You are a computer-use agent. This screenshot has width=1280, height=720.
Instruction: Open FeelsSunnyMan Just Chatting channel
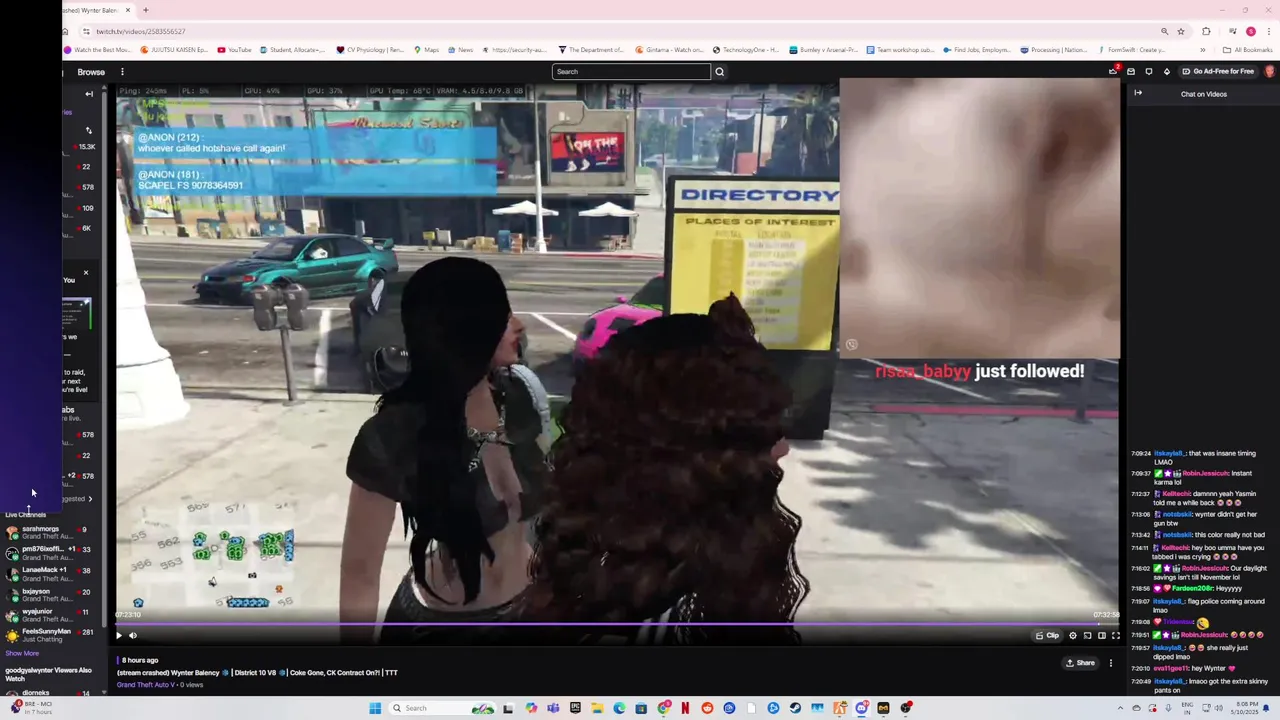[48, 635]
